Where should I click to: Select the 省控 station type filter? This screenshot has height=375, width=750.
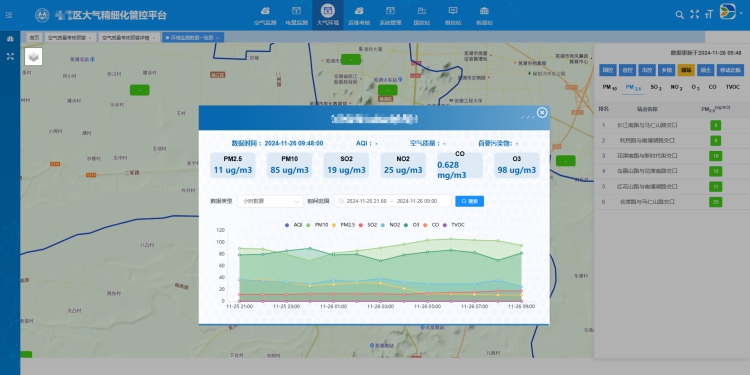click(x=627, y=70)
